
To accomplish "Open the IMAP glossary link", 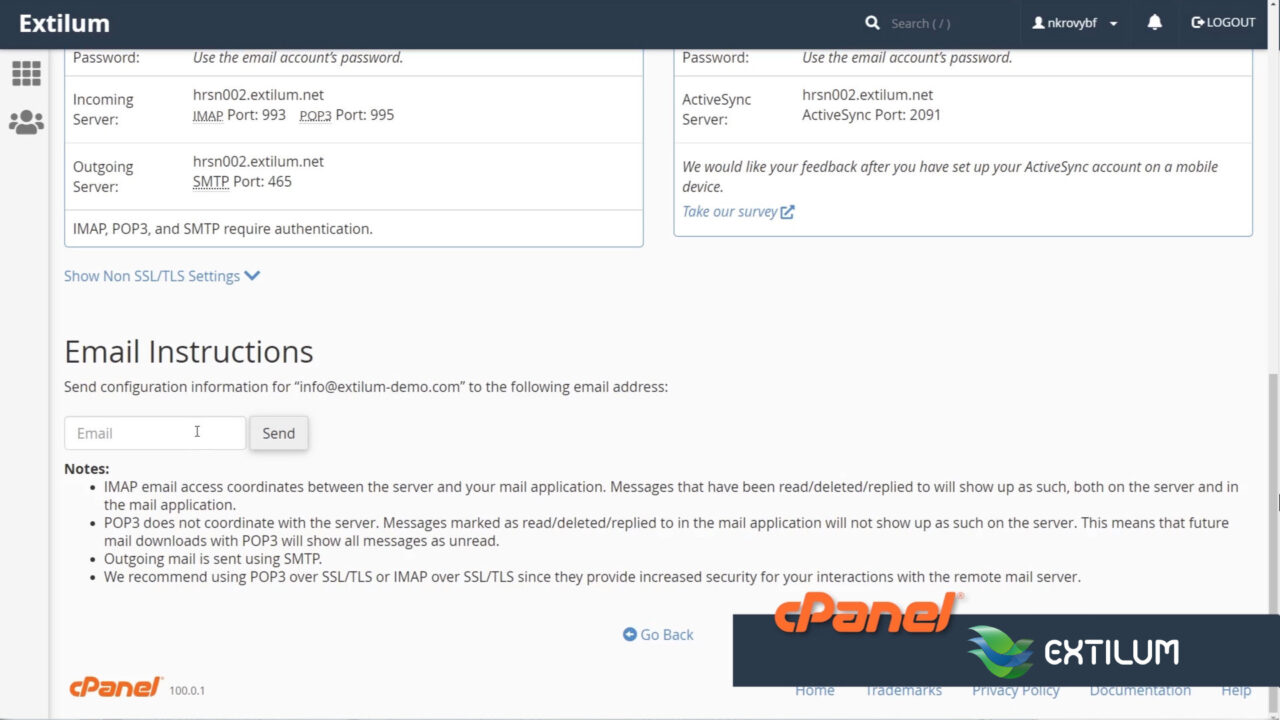I will tap(207, 115).
